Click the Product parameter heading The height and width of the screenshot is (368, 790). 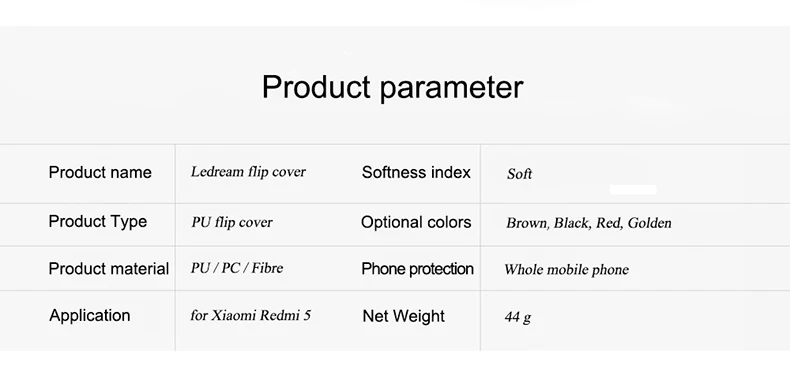point(392,87)
